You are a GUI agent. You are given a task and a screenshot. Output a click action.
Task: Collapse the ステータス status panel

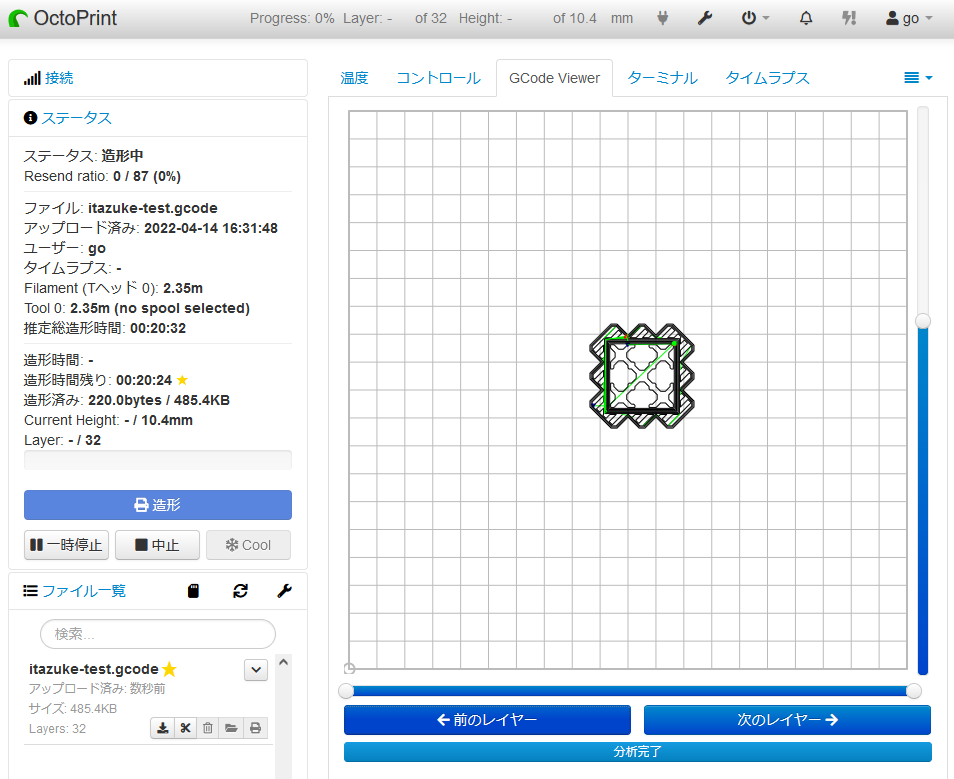tap(77, 118)
